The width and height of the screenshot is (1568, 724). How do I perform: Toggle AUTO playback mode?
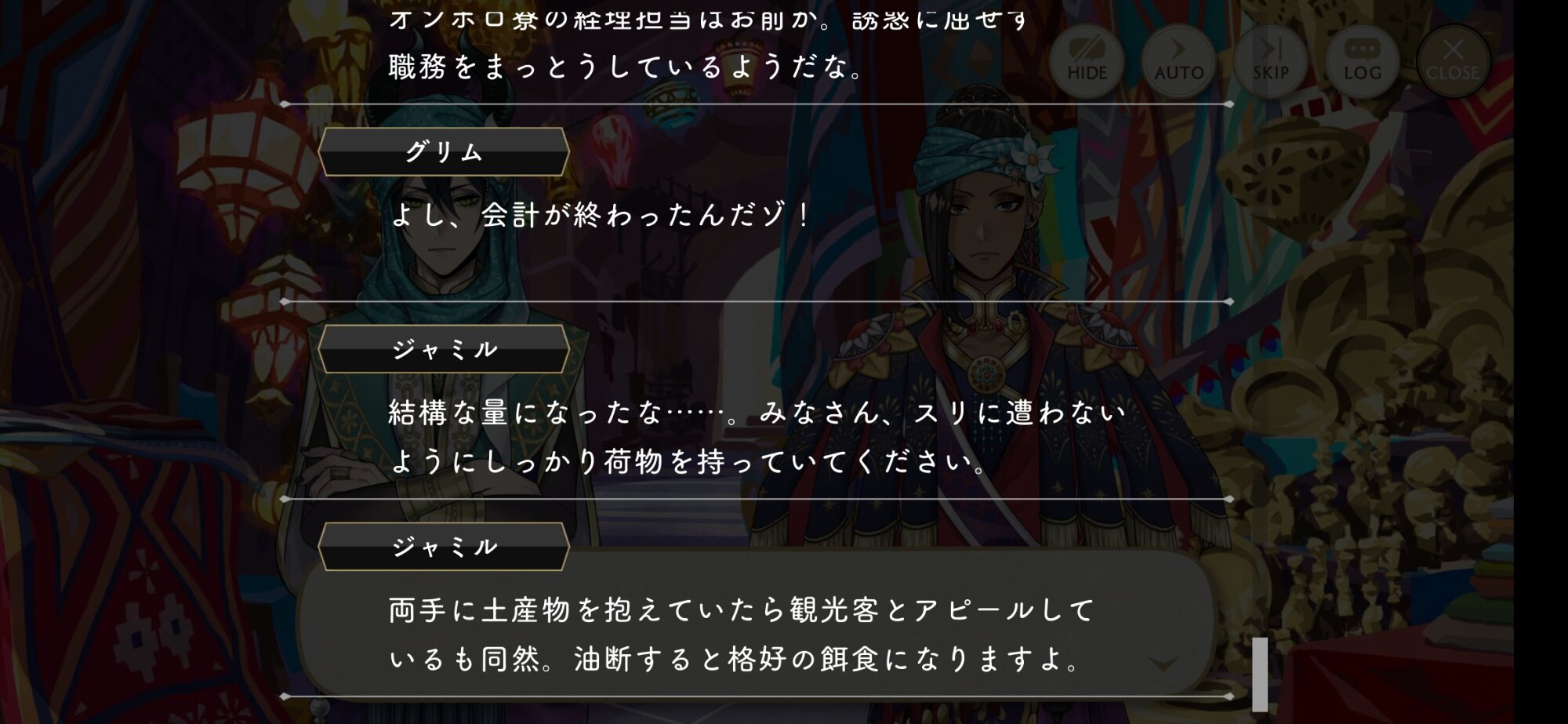(1178, 61)
